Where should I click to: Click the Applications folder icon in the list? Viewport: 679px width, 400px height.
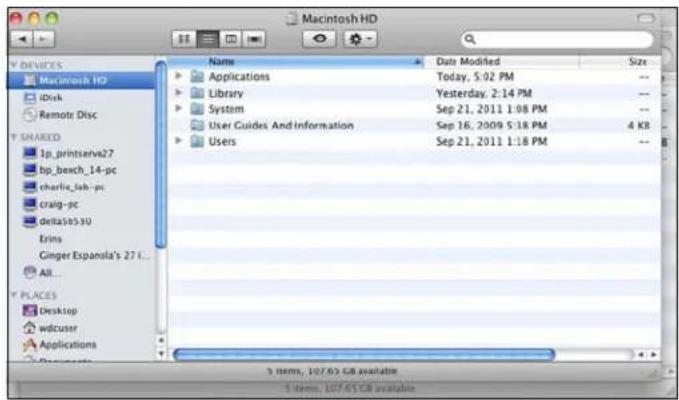[197, 77]
